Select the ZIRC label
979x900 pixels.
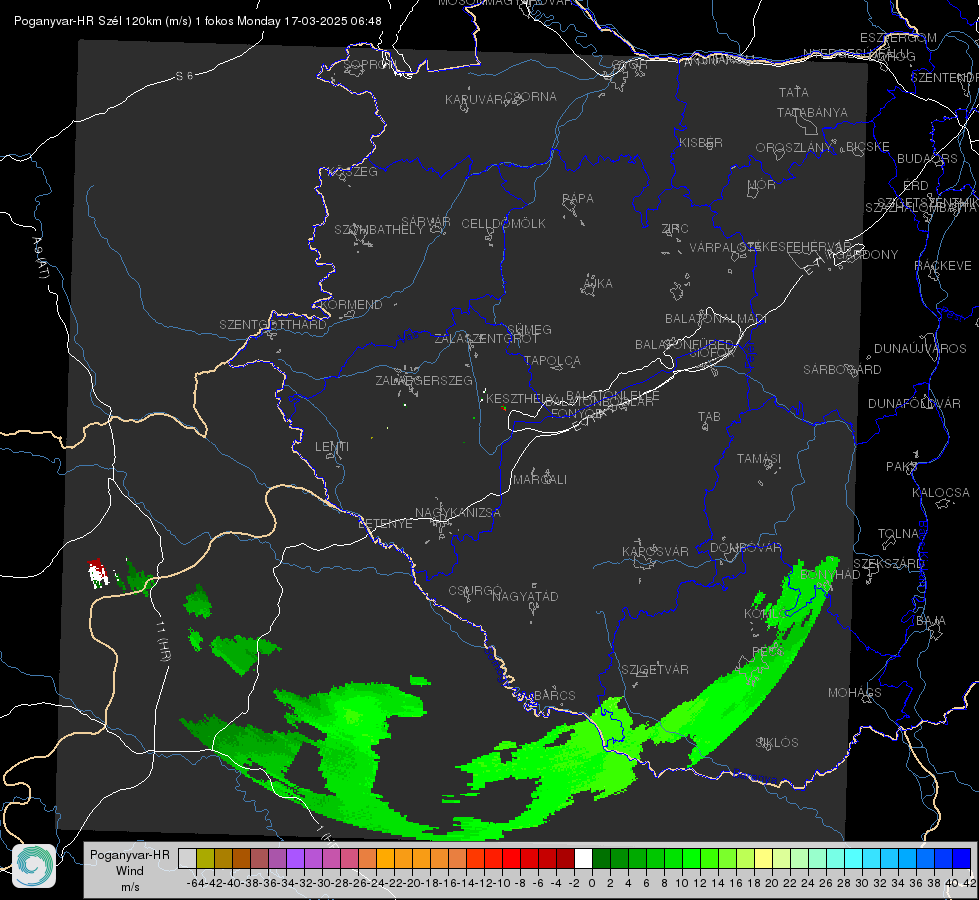(x=675, y=229)
